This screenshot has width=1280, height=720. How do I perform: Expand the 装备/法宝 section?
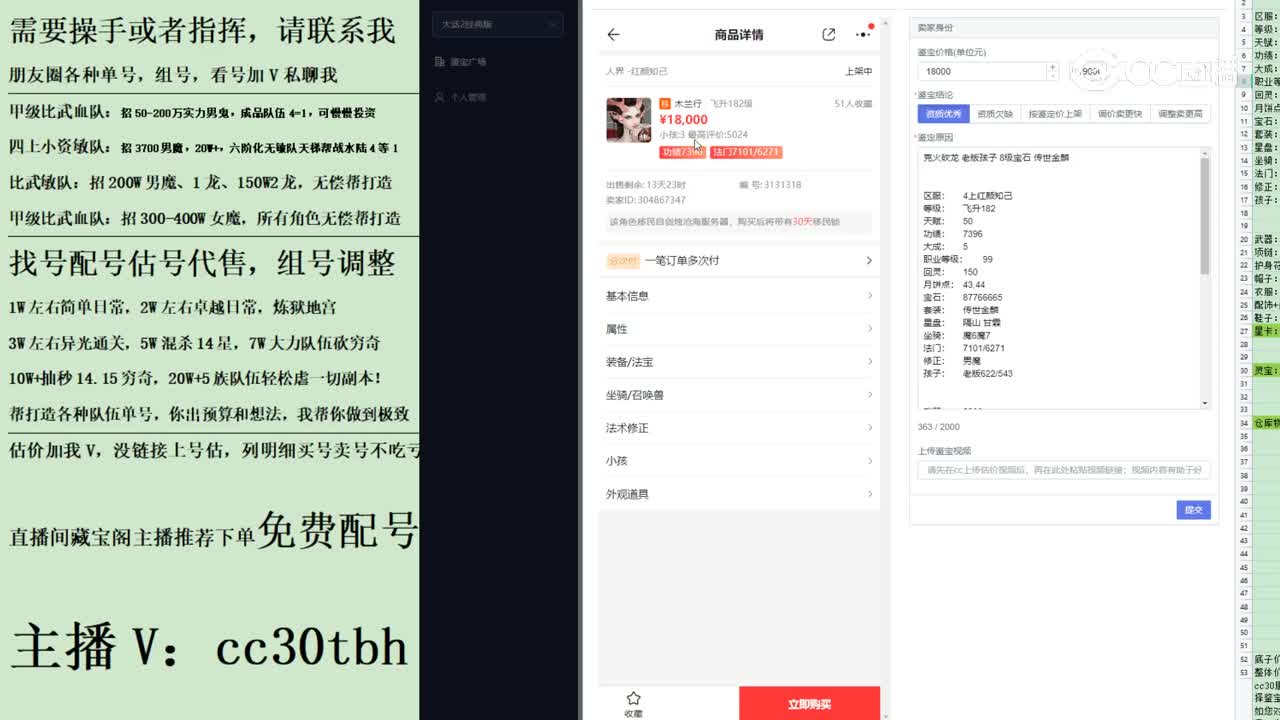click(738, 362)
